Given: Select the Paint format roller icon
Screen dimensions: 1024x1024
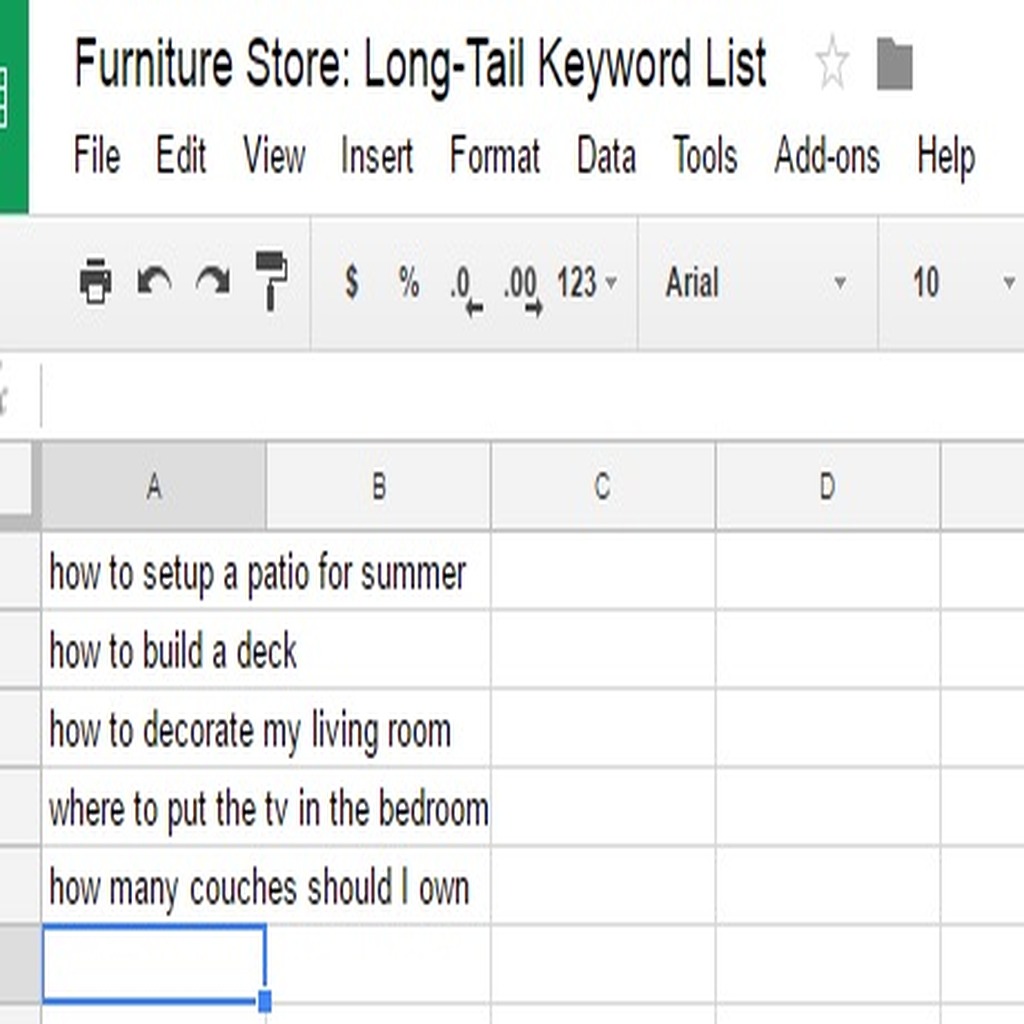Looking at the screenshot, I should click(271, 281).
